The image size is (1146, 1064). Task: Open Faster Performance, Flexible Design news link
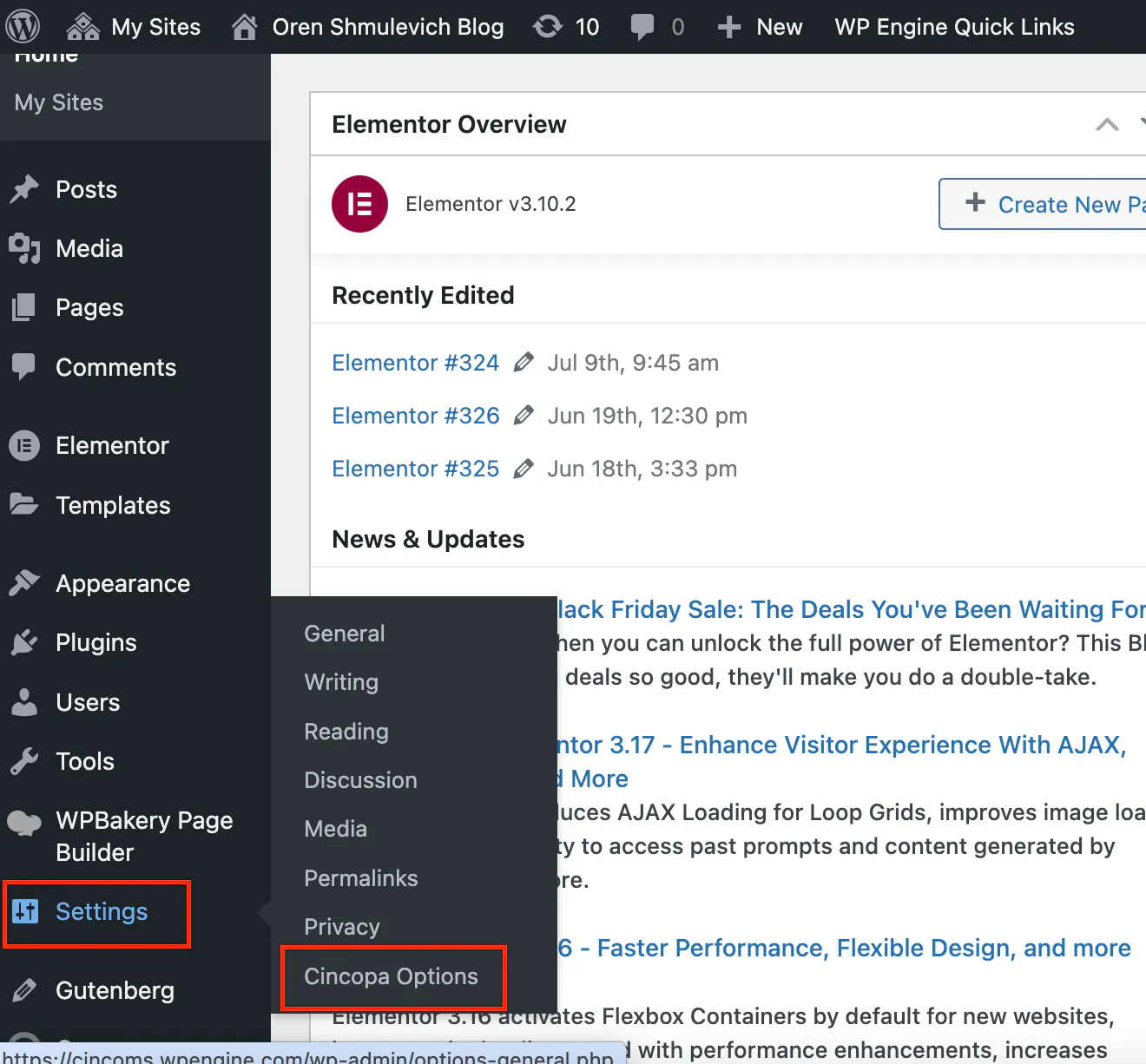click(845, 948)
